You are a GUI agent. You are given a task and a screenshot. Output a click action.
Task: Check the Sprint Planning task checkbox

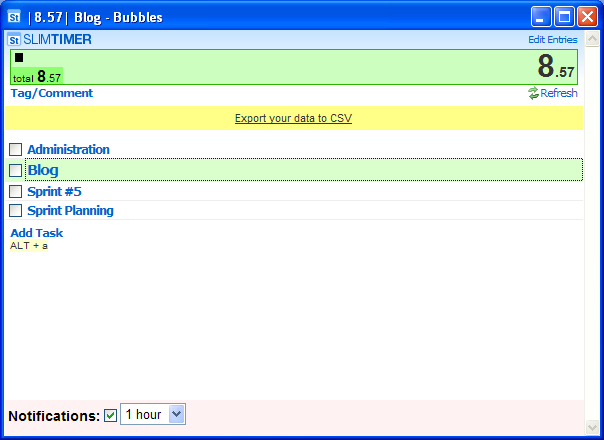coord(15,211)
